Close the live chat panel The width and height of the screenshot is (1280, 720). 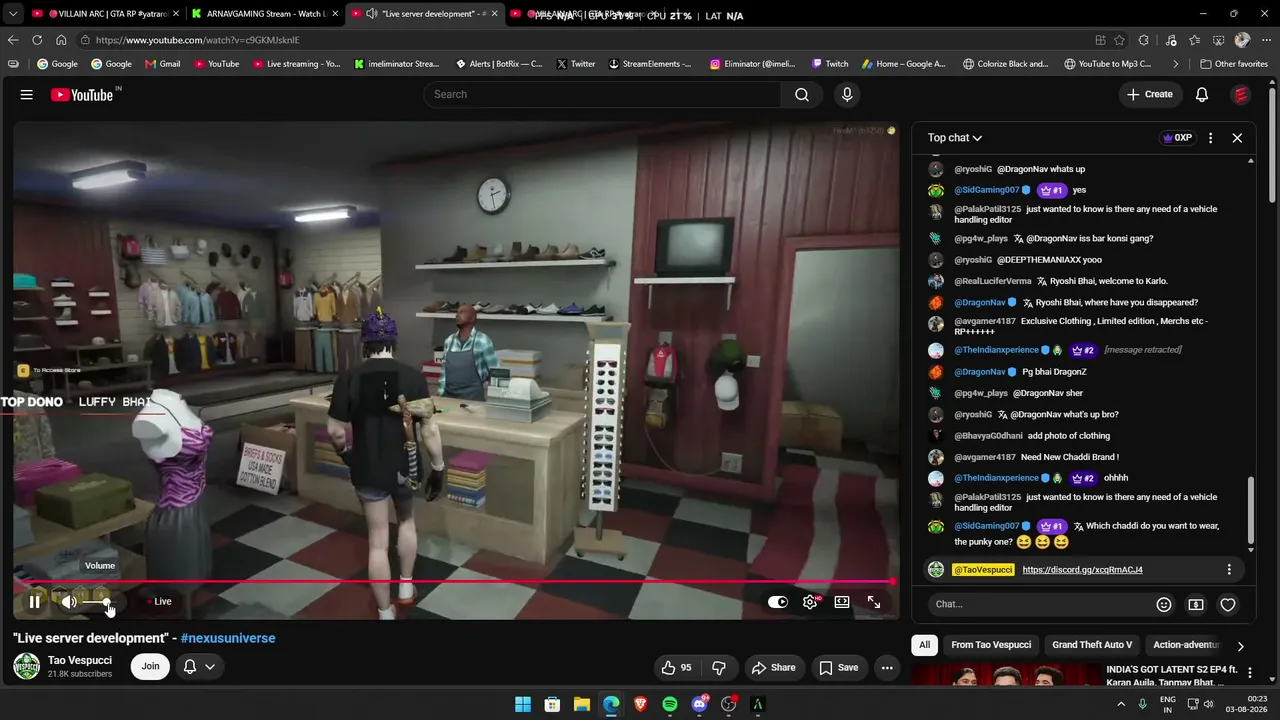(x=1237, y=138)
